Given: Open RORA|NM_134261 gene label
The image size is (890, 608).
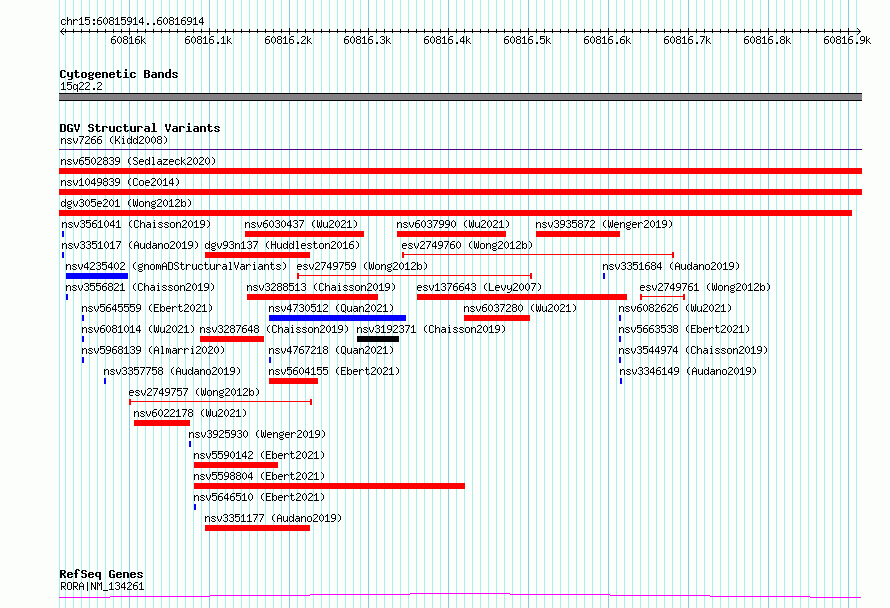Looking at the screenshot, I should click(102, 586).
